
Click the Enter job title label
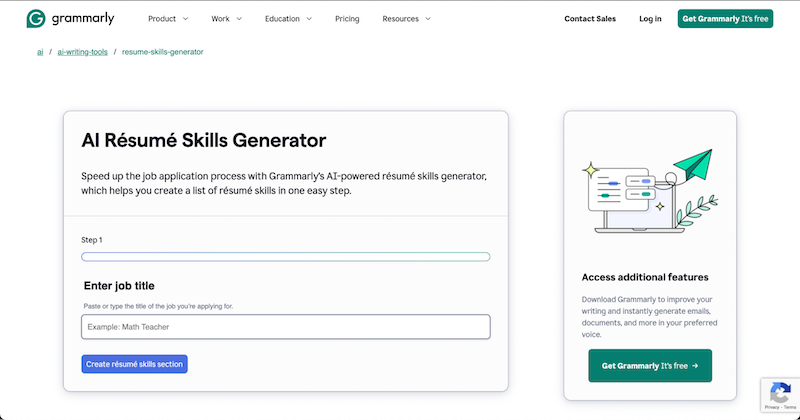(119, 286)
